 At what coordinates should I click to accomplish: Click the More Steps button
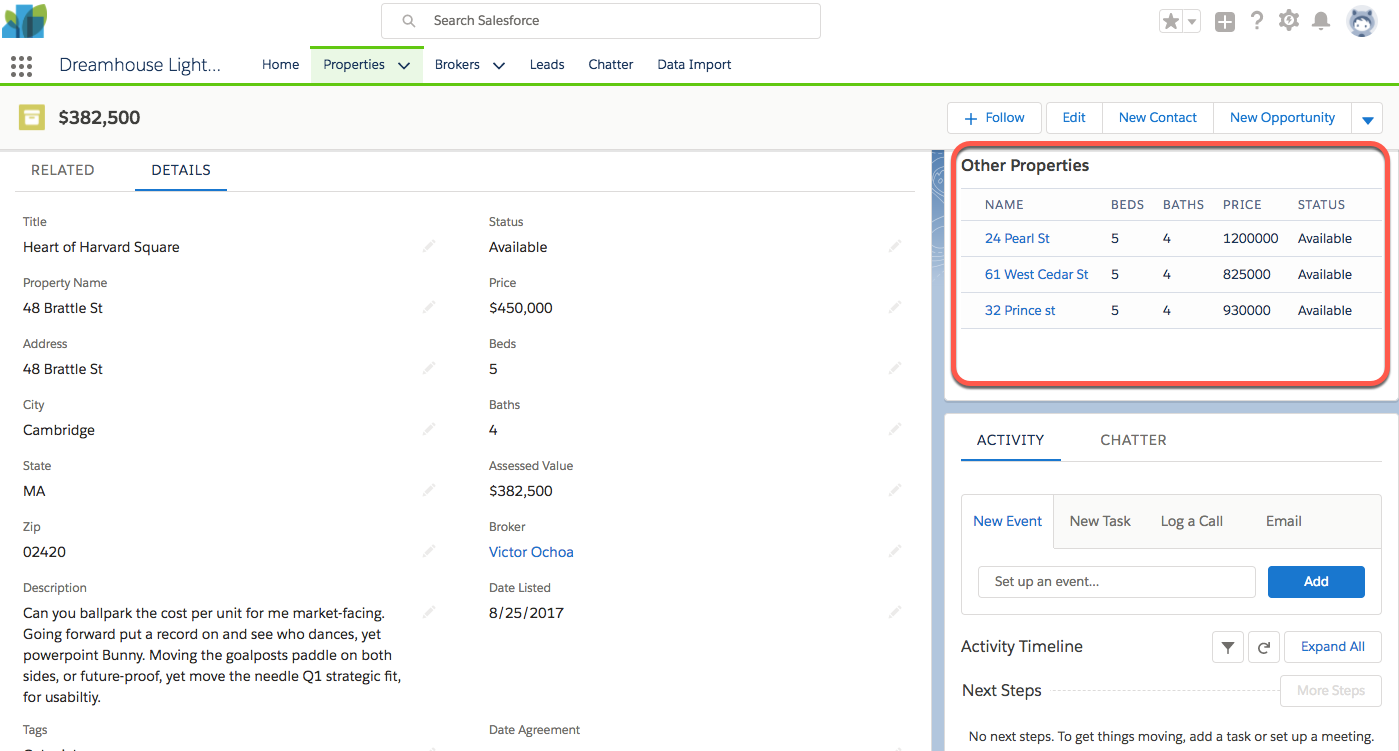[x=1330, y=691]
